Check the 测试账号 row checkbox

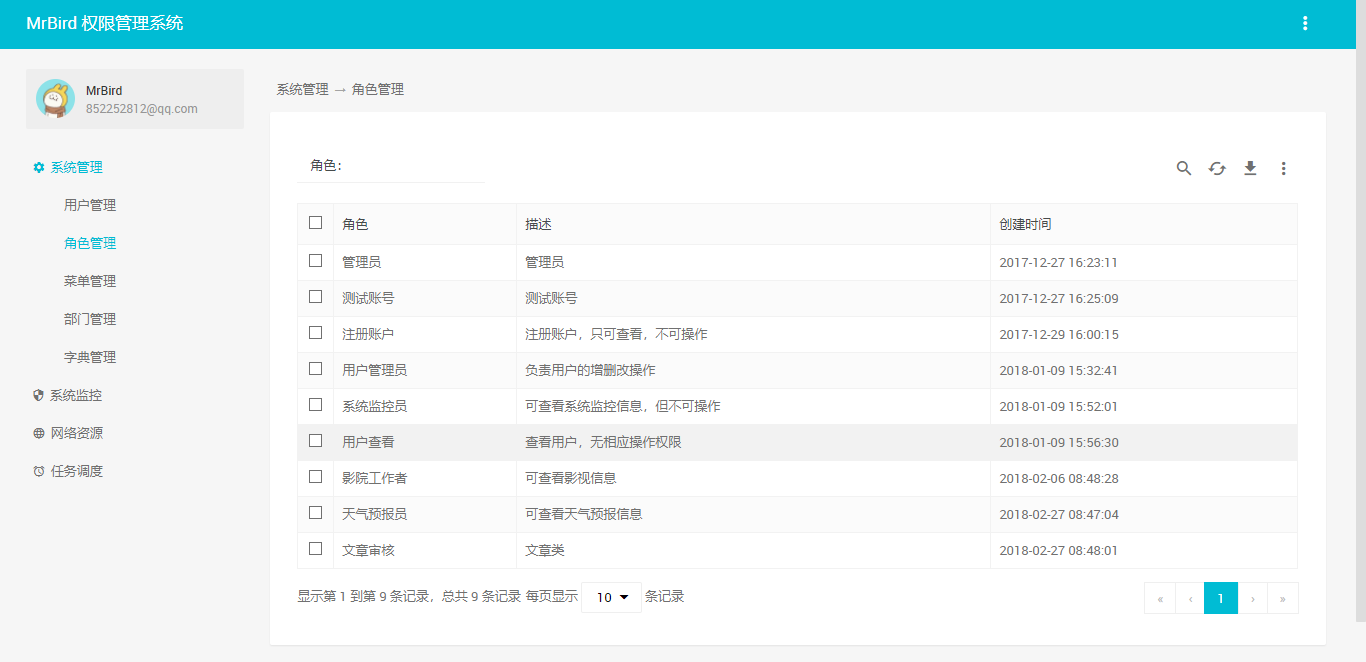[316, 296]
